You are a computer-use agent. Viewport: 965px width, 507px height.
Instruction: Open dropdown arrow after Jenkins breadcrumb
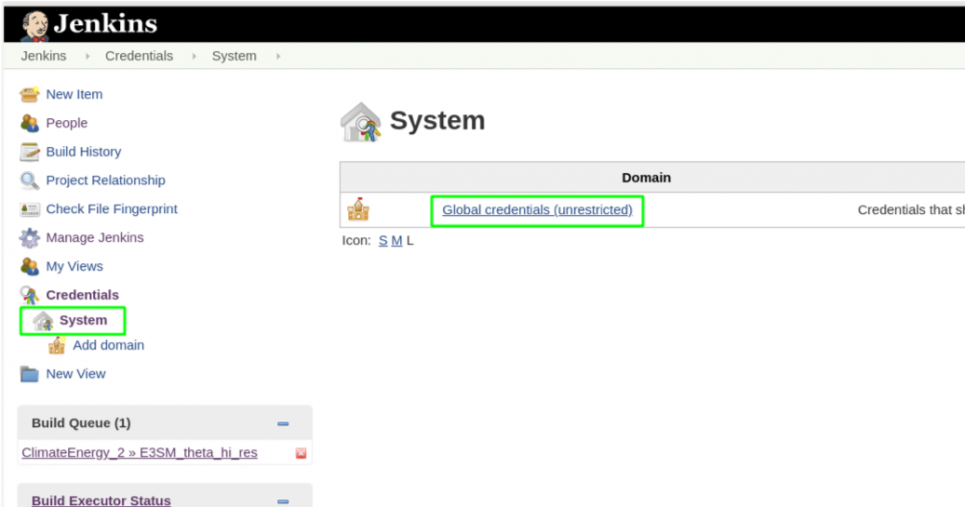click(86, 56)
